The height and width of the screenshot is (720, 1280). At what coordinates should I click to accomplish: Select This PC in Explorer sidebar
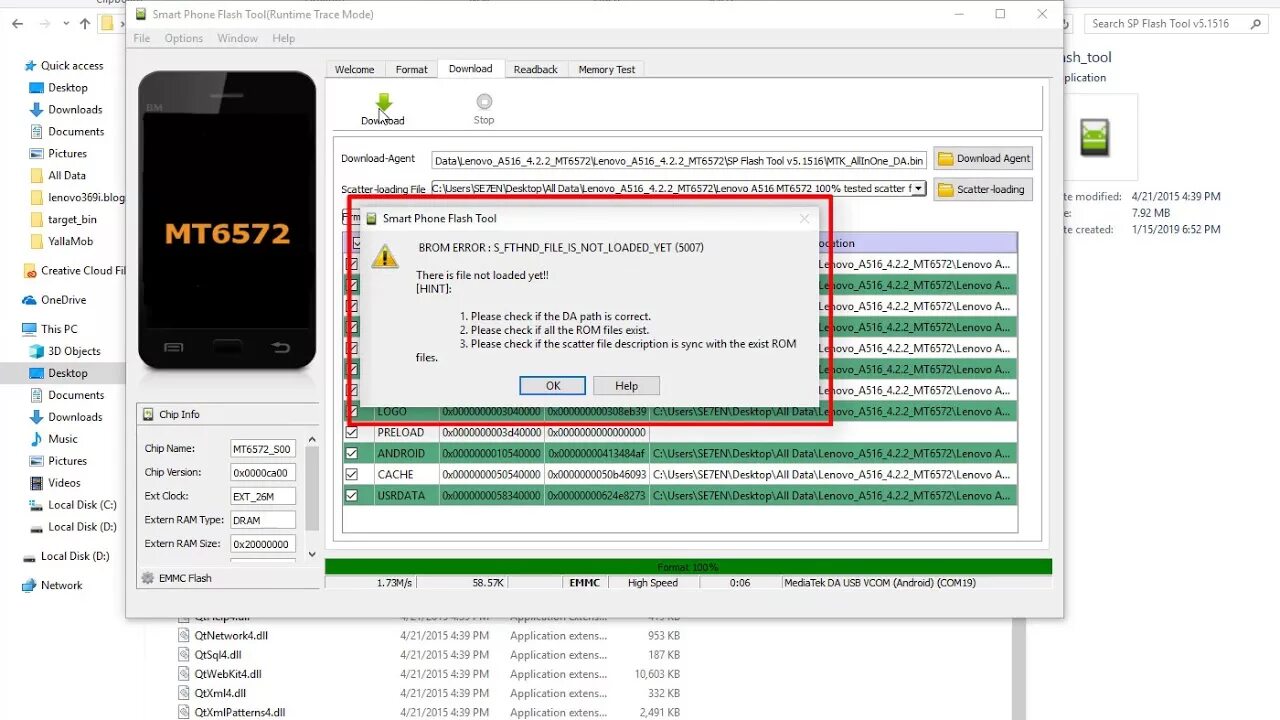pyautogui.click(x=50, y=329)
